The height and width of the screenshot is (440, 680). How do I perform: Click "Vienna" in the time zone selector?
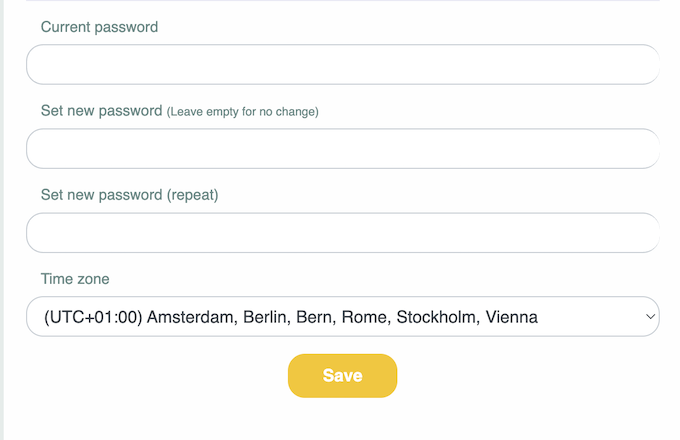click(x=511, y=318)
